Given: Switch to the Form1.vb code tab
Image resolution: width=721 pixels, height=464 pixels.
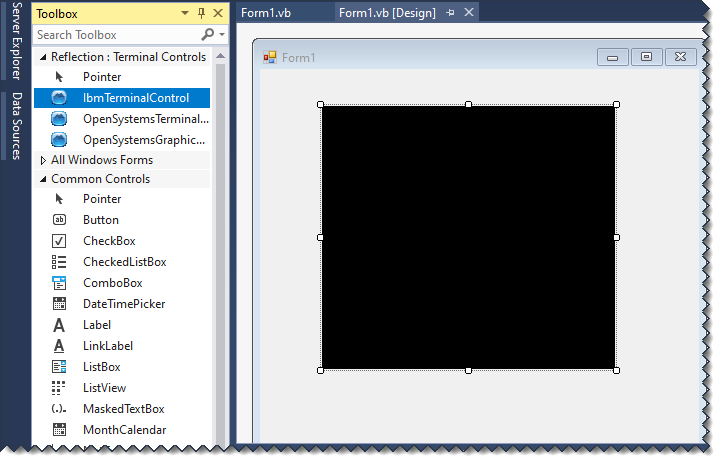Looking at the screenshot, I should tap(266, 13).
